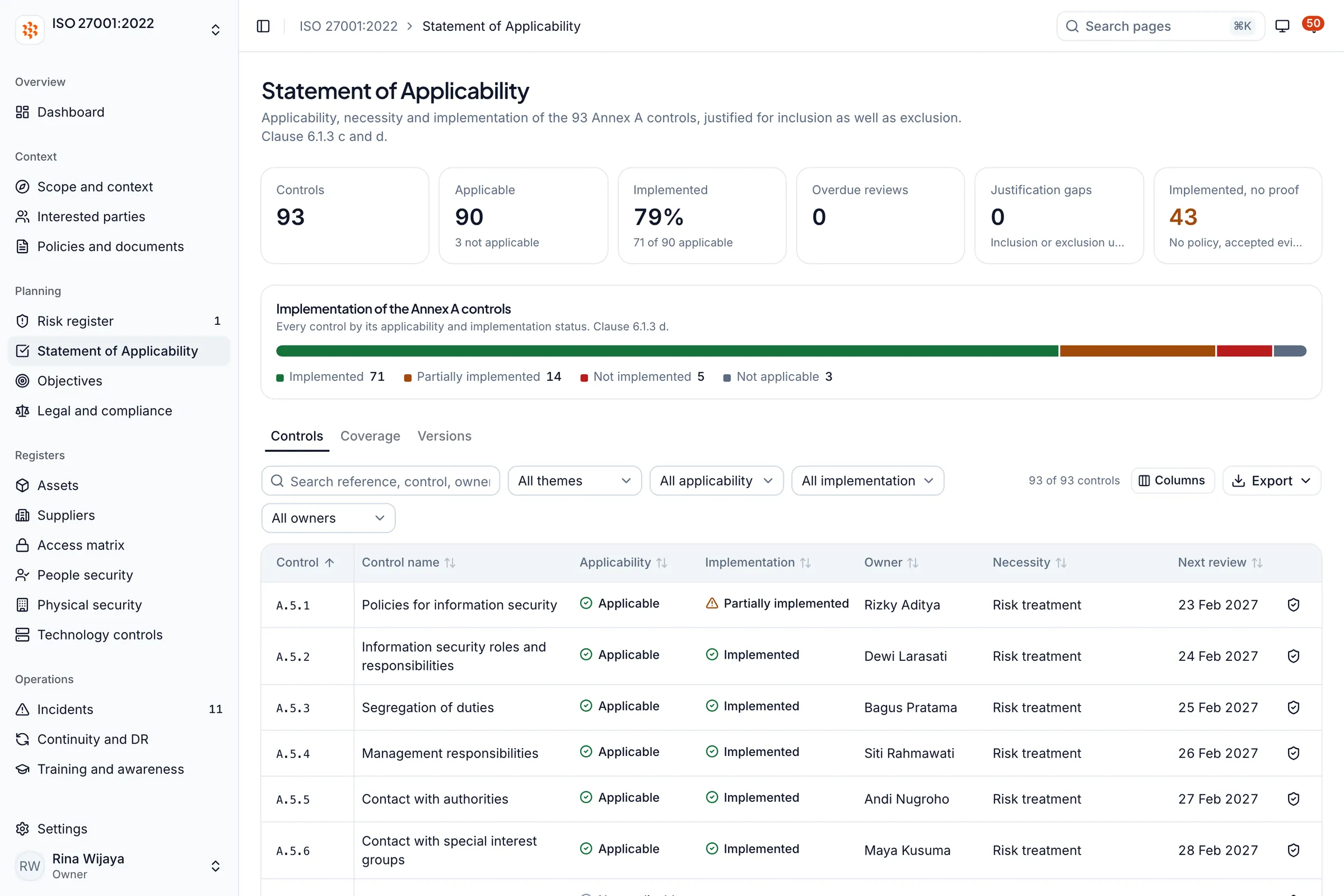Open Incidents in Operations section
1344x896 pixels.
coord(119,709)
